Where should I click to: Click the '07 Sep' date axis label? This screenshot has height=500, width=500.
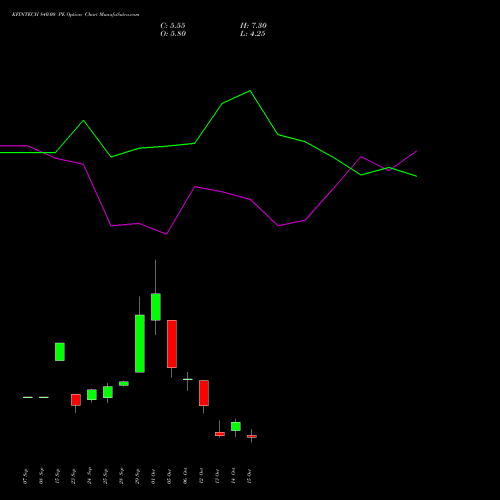pos(26,476)
